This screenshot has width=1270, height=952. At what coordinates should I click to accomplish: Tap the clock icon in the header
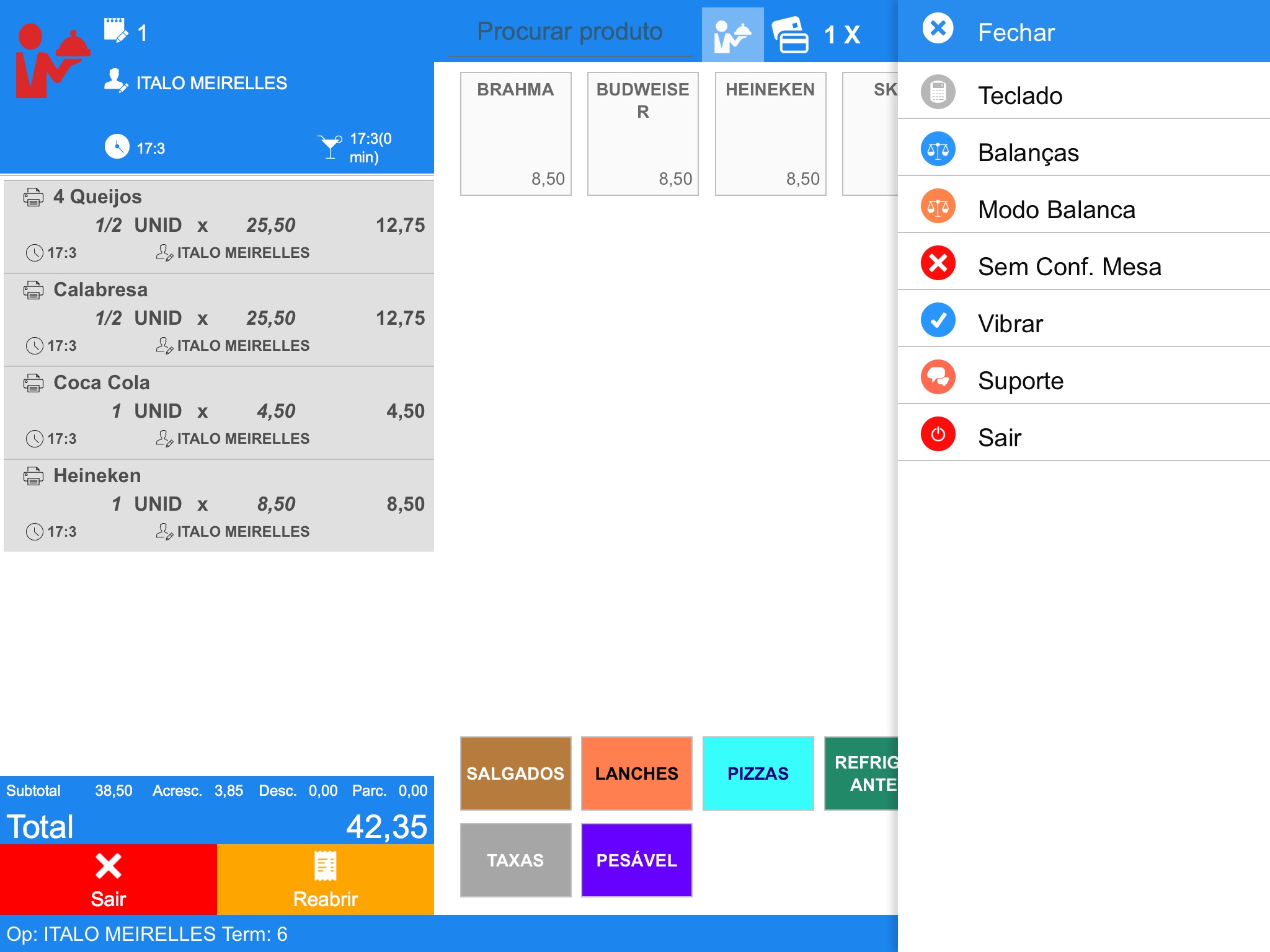[117, 147]
